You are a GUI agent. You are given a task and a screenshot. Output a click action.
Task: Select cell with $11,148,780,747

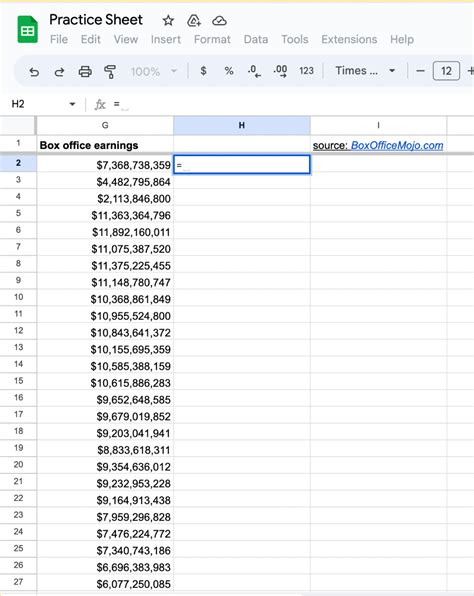tap(105, 282)
